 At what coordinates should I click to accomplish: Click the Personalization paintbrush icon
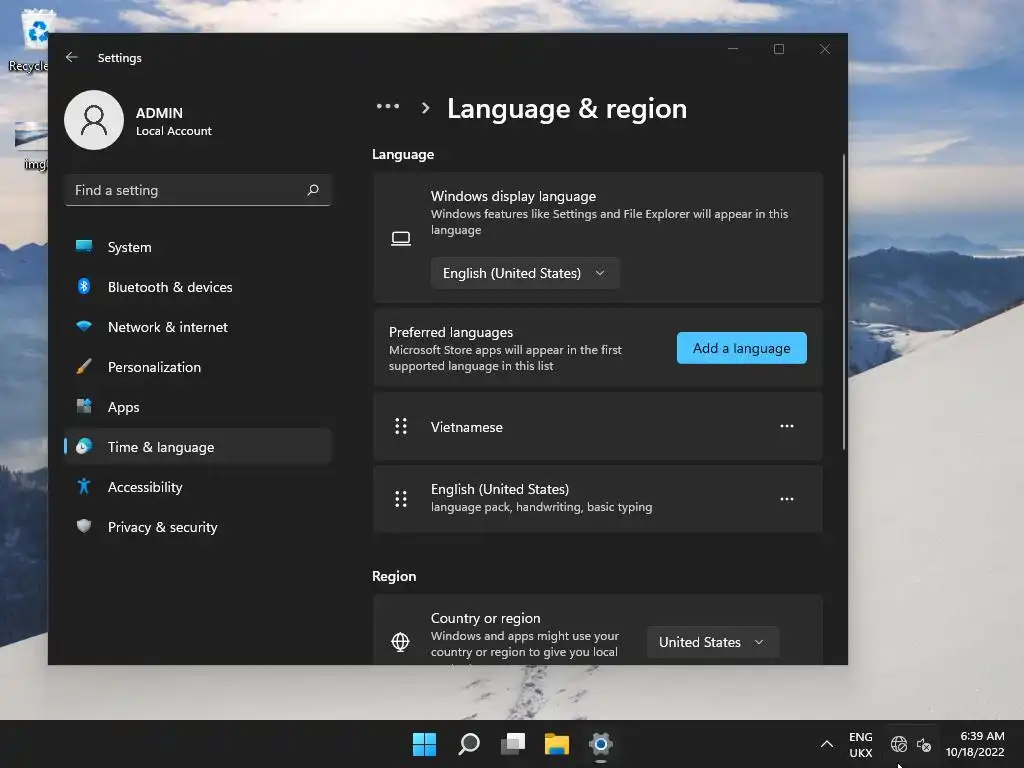coord(84,366)
